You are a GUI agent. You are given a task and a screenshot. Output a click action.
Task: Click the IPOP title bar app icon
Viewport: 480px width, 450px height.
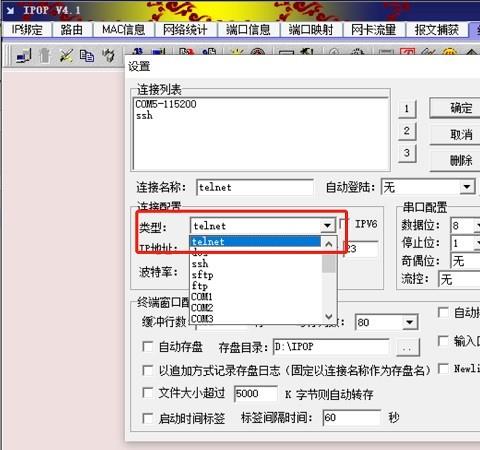10,10
